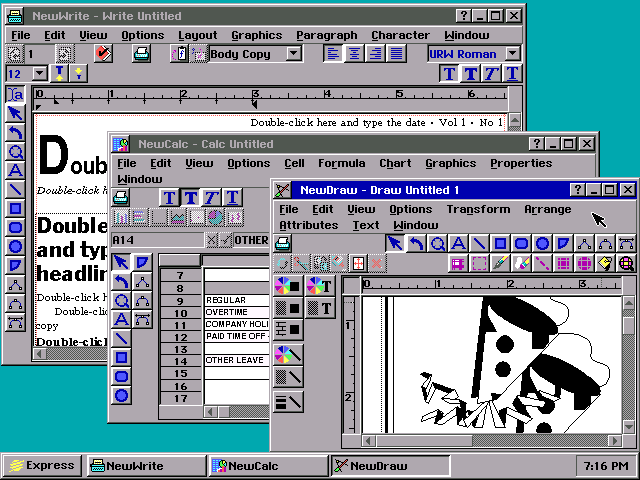This screenshot has height=480, width=640.
Task: Click the Express start button
Action: 42,465
